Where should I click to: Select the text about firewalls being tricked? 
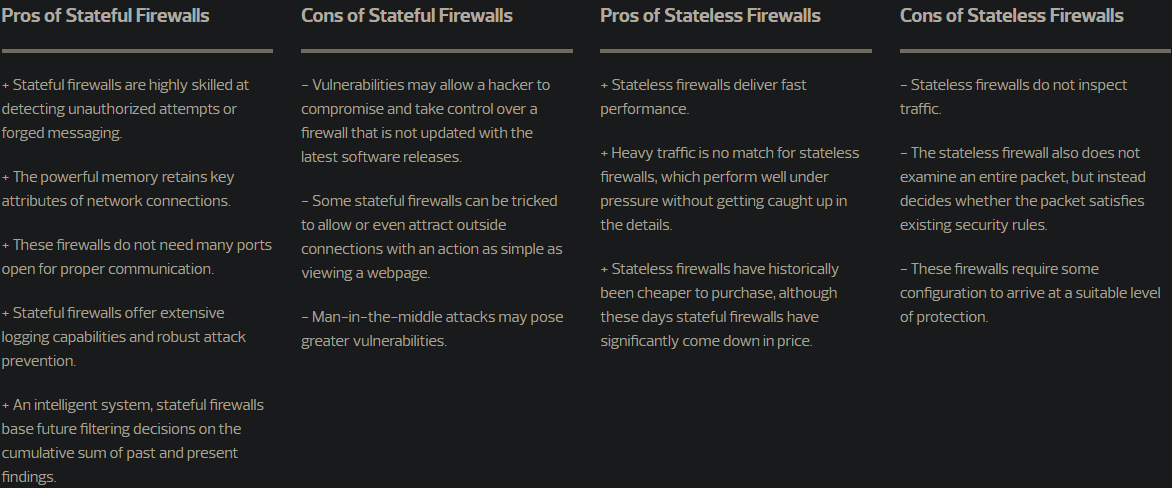[x=431, y=236]
